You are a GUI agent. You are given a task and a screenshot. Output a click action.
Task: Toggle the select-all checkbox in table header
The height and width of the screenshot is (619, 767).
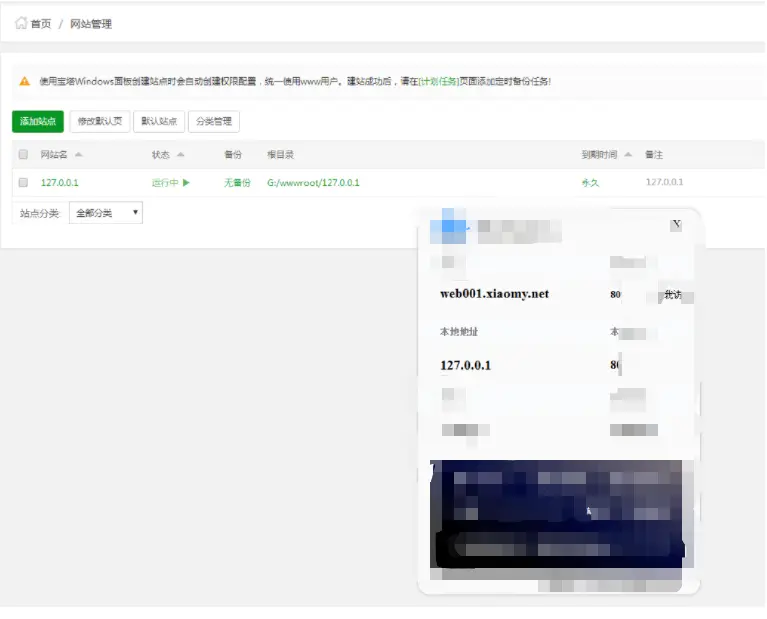[x=23, y=155]
